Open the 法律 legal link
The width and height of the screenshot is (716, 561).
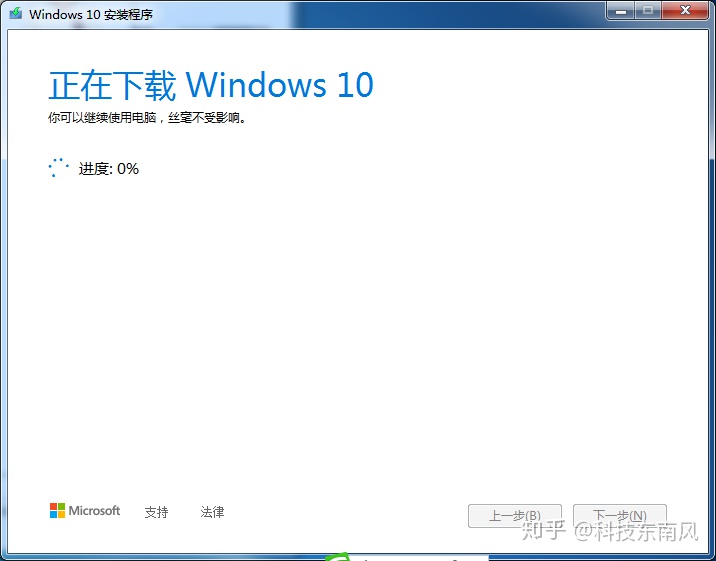[212, 512]
